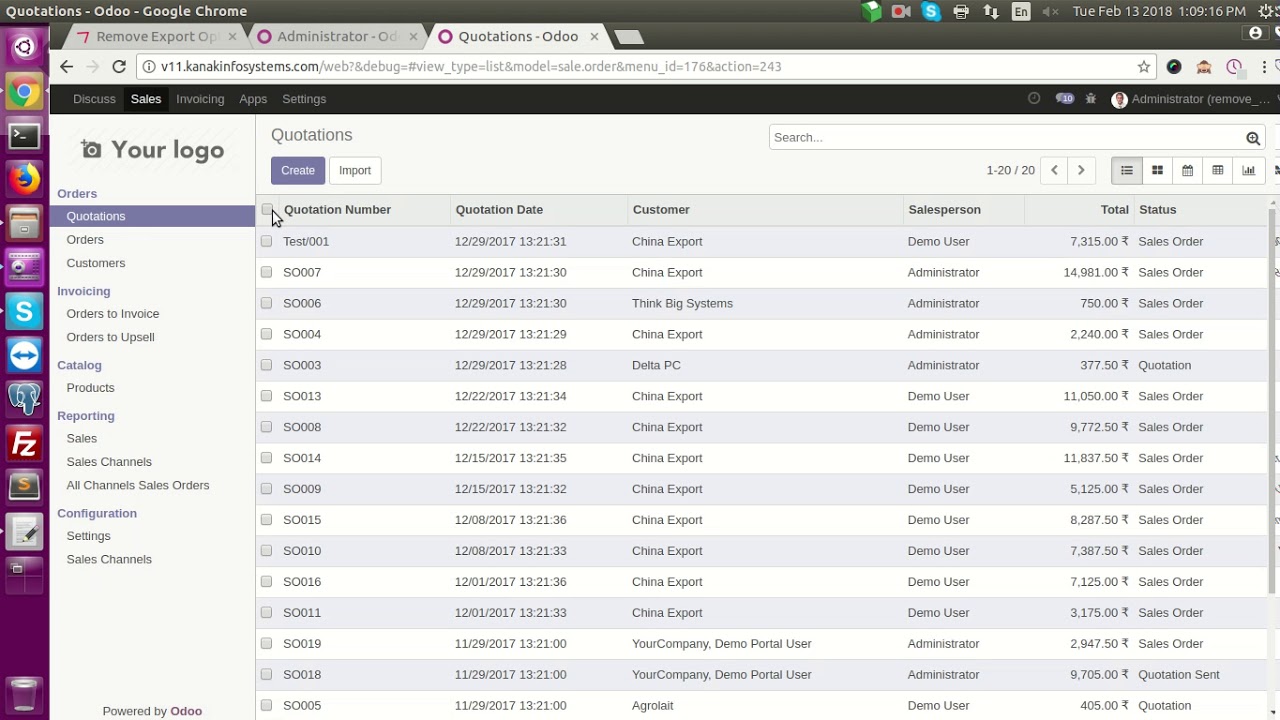Click the Import button
1280x720 pixels.
click(355, 170)
